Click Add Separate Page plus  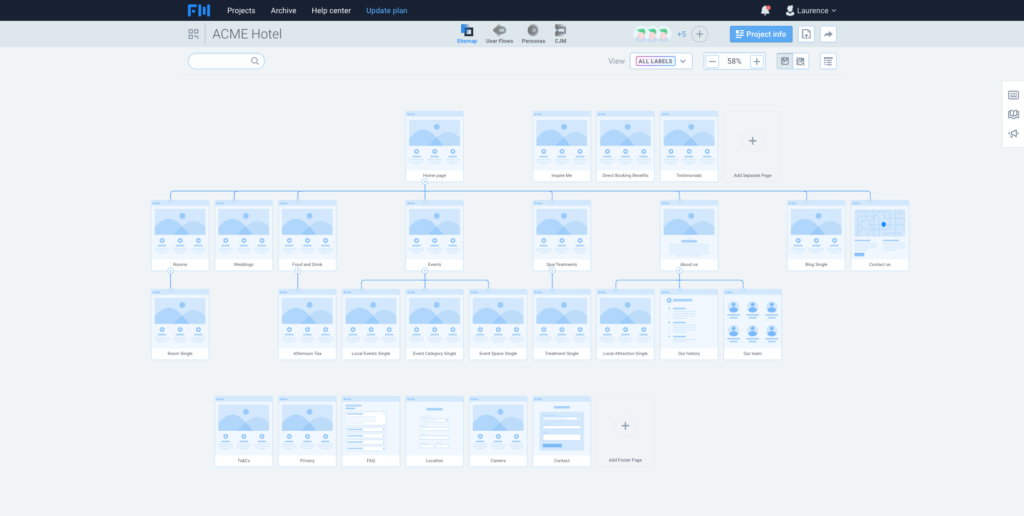point(752,140)
